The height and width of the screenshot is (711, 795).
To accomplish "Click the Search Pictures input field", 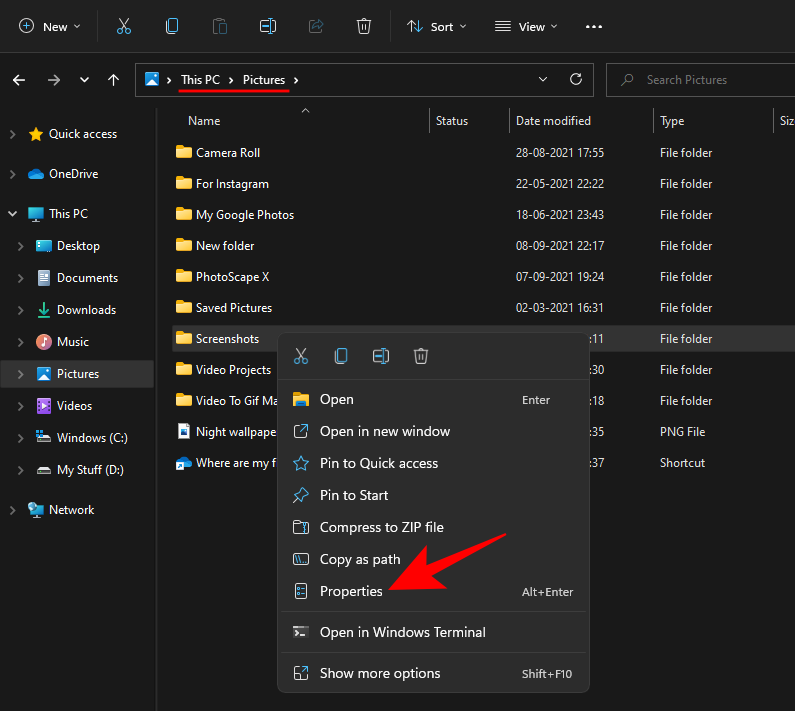I will [x=700, y=80].
